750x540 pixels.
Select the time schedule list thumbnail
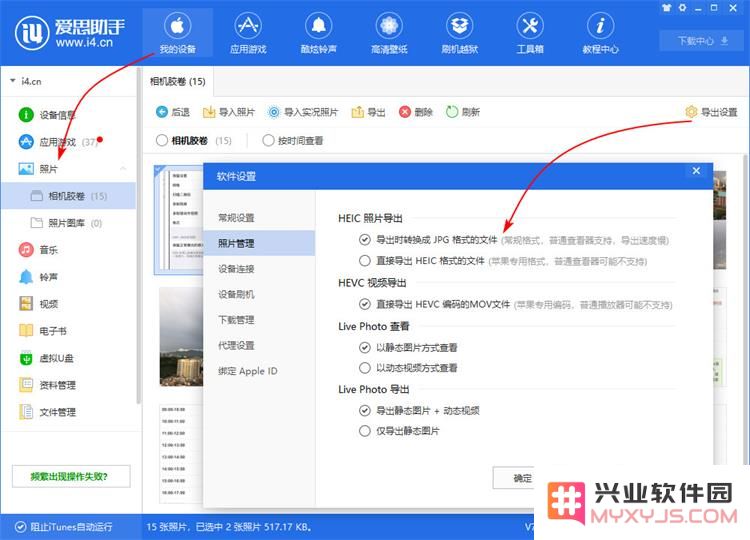181,453
